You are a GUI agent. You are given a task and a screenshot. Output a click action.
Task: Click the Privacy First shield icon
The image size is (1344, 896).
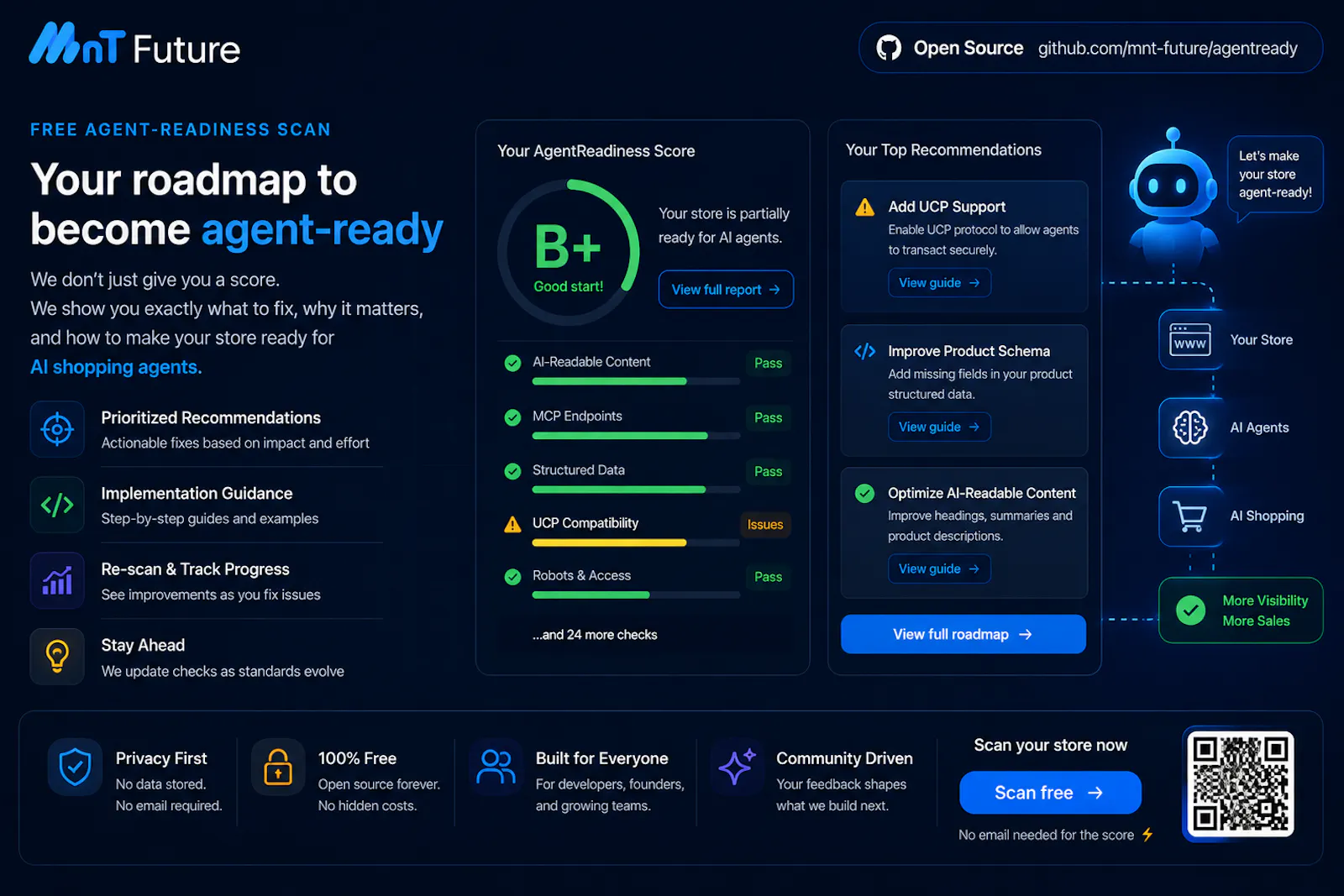[x=75, y=767]
